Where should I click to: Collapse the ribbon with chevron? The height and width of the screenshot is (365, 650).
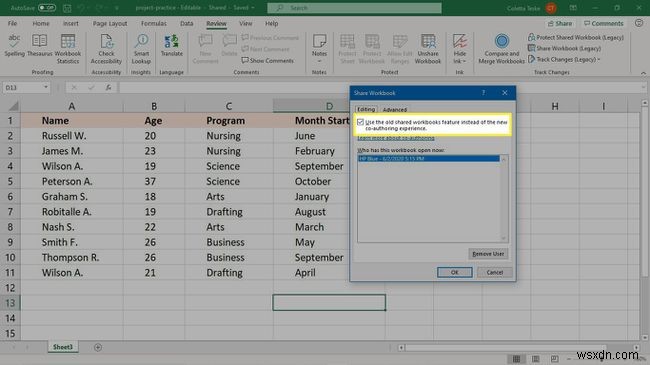pos(643,73)
